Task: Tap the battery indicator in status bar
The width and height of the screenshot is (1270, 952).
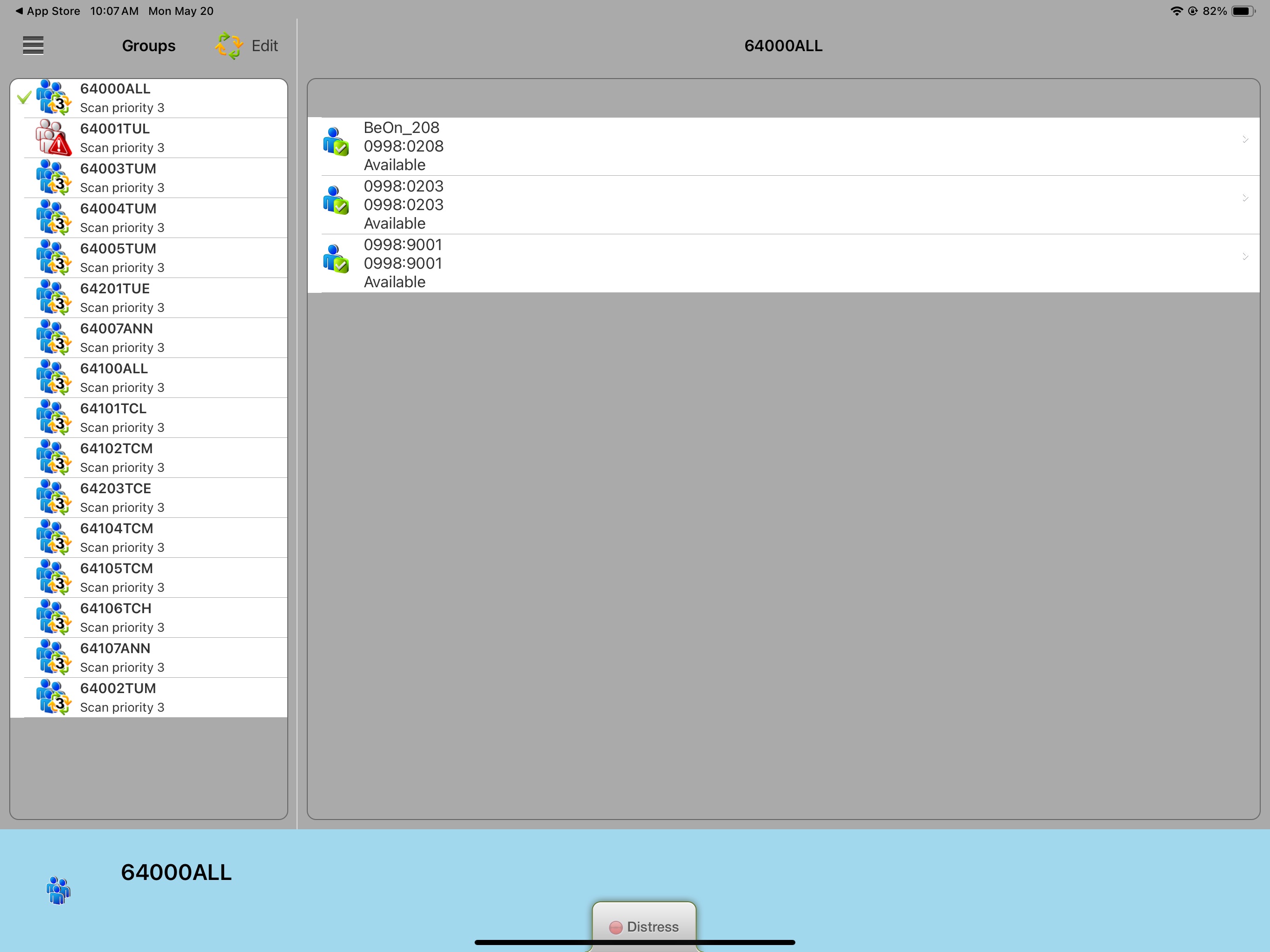Action: [x=1243, y=11]
